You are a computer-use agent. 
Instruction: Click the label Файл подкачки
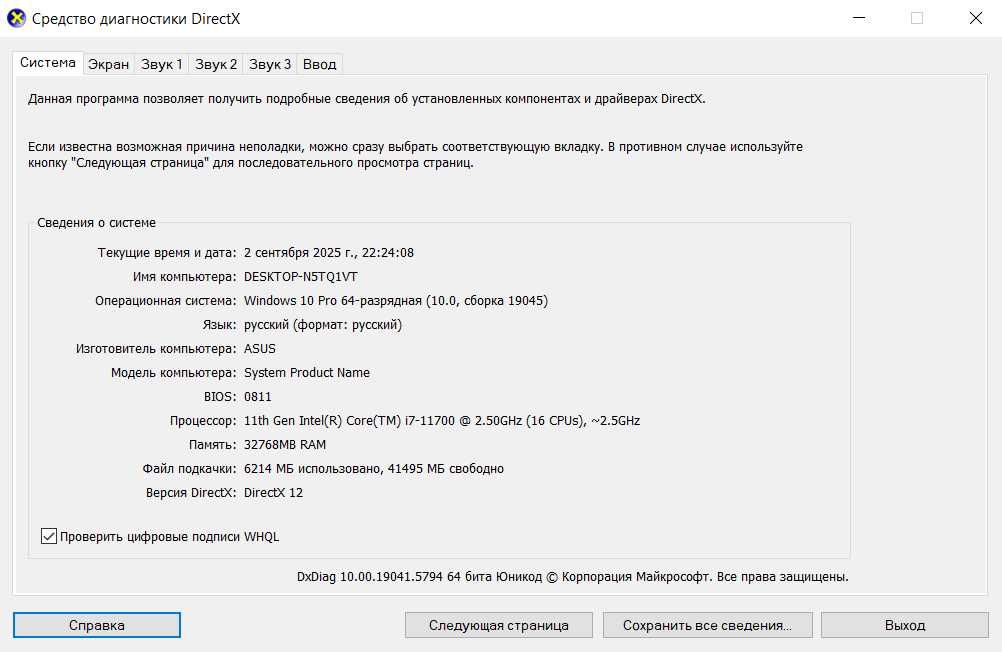click(189, 469)
